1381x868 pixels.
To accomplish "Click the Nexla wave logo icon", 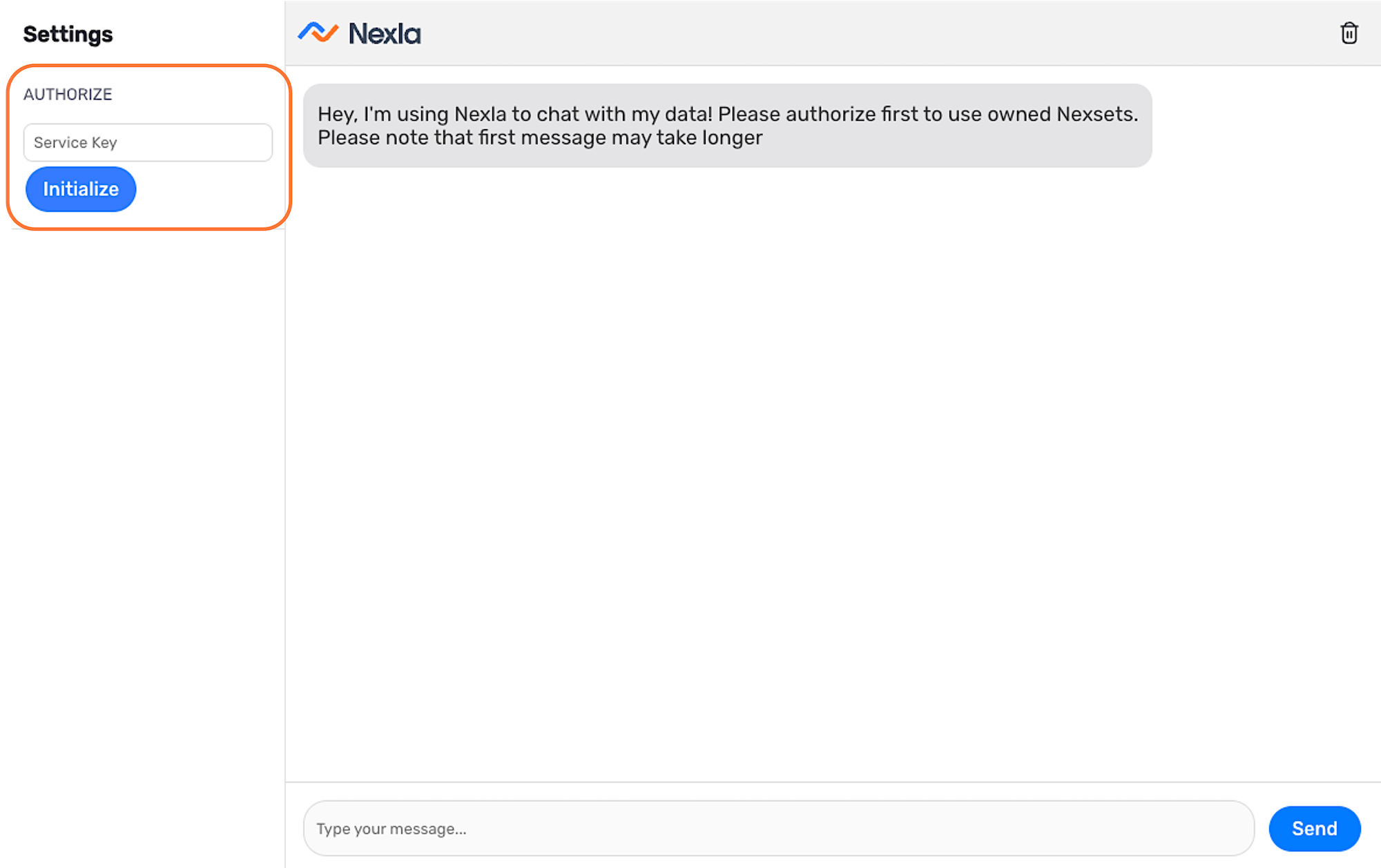I will click(x=318, y=32).
